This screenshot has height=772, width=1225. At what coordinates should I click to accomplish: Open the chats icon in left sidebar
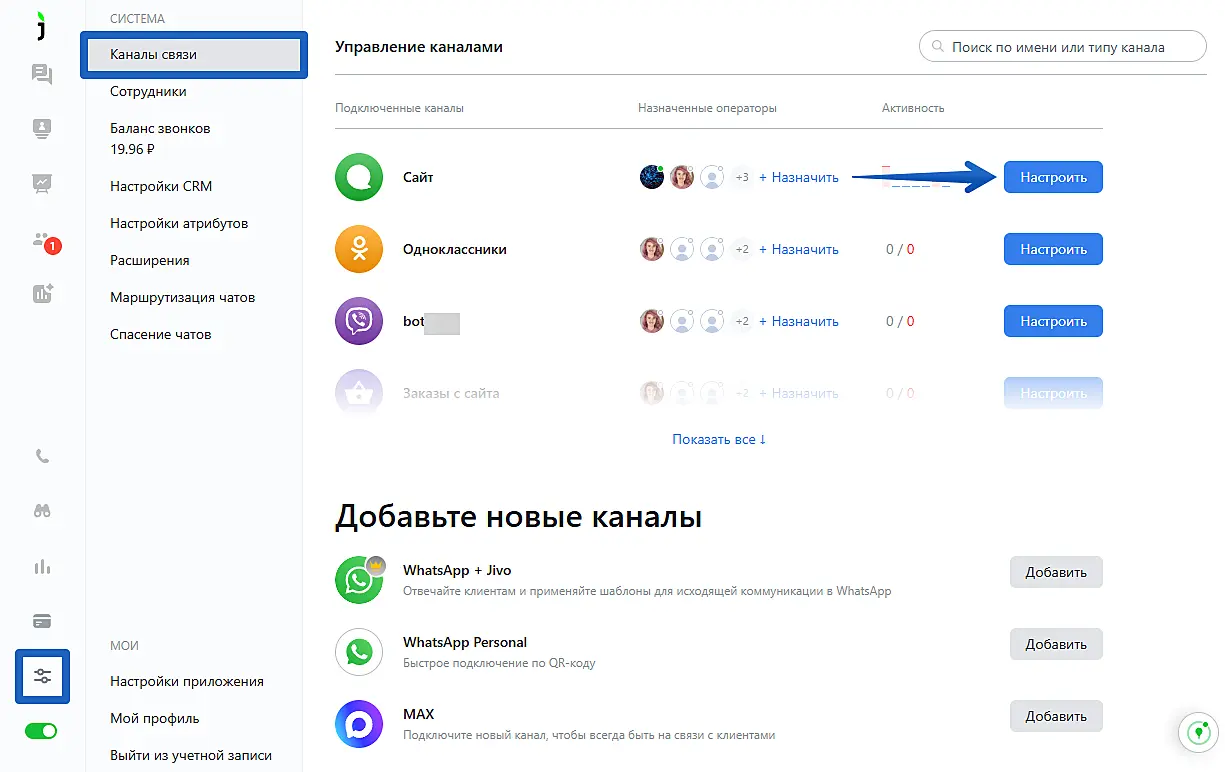[42, 74]
